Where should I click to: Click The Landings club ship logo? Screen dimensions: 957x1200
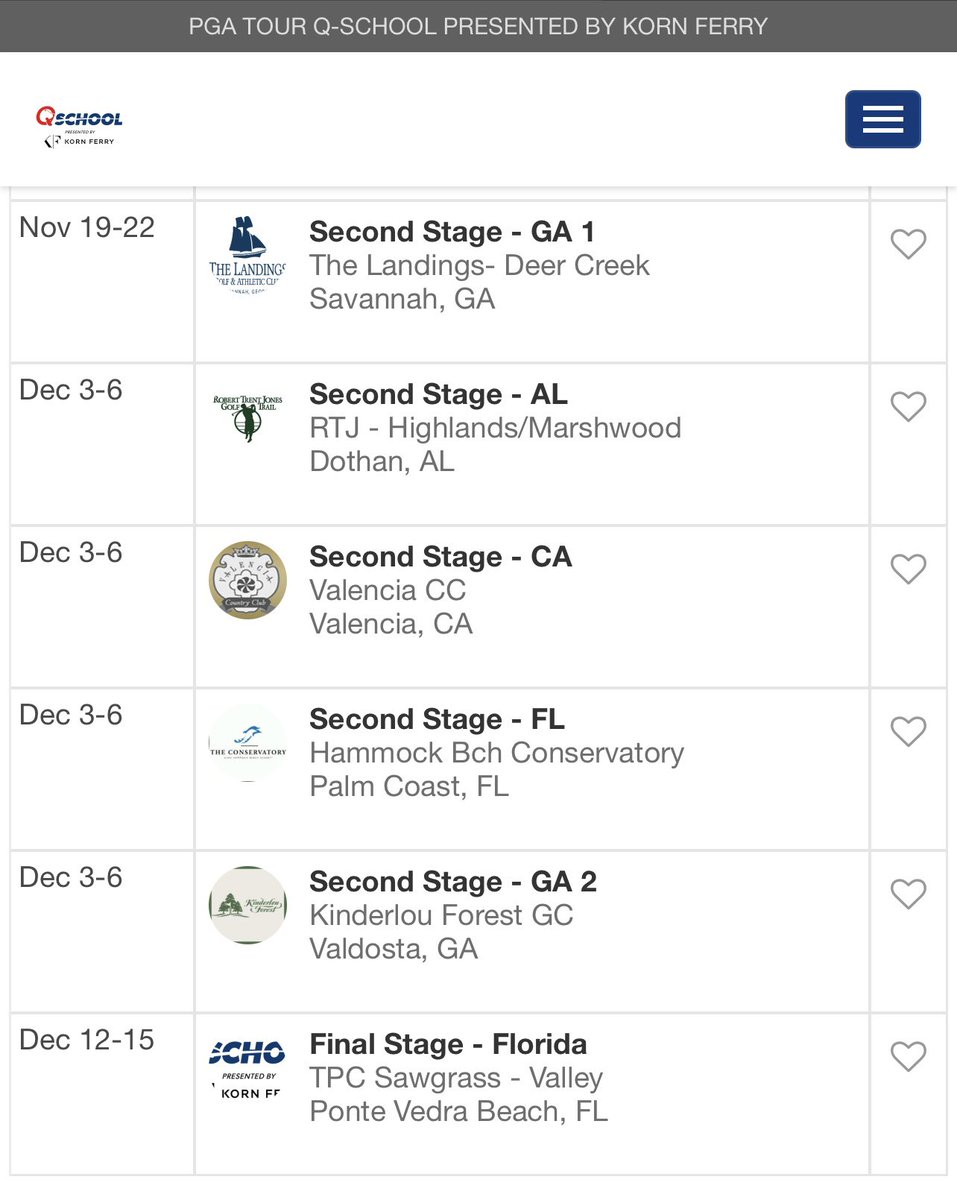(248, 254)
